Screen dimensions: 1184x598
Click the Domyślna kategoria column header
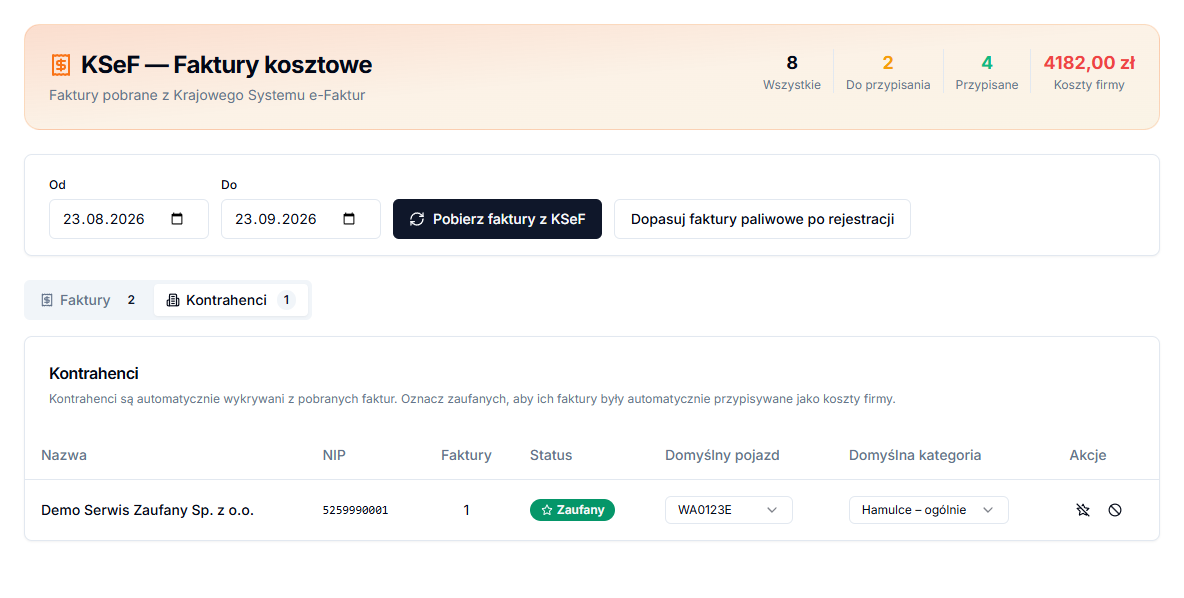click(914, 455)
